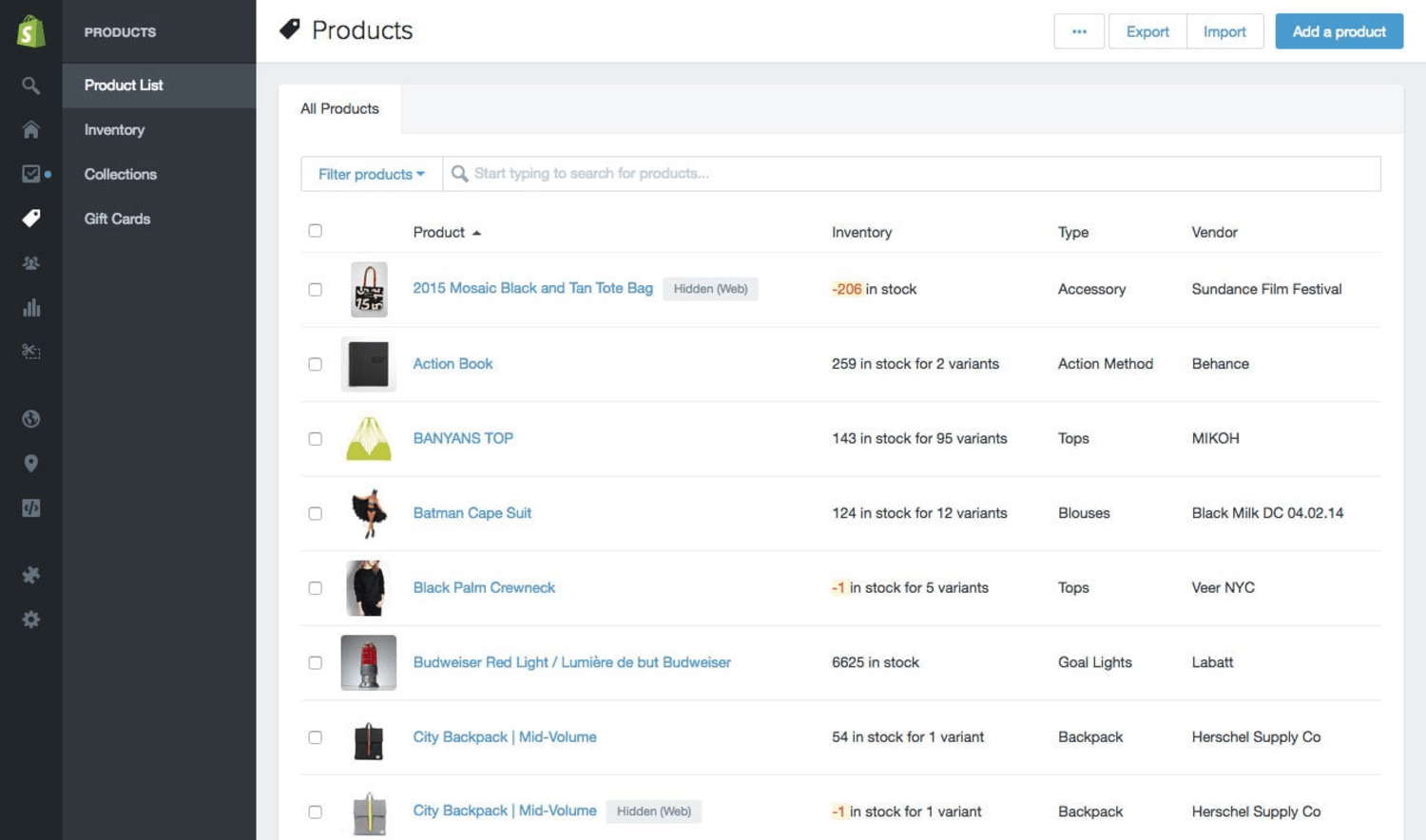Open Customers via the people icon

click(30, 263)
